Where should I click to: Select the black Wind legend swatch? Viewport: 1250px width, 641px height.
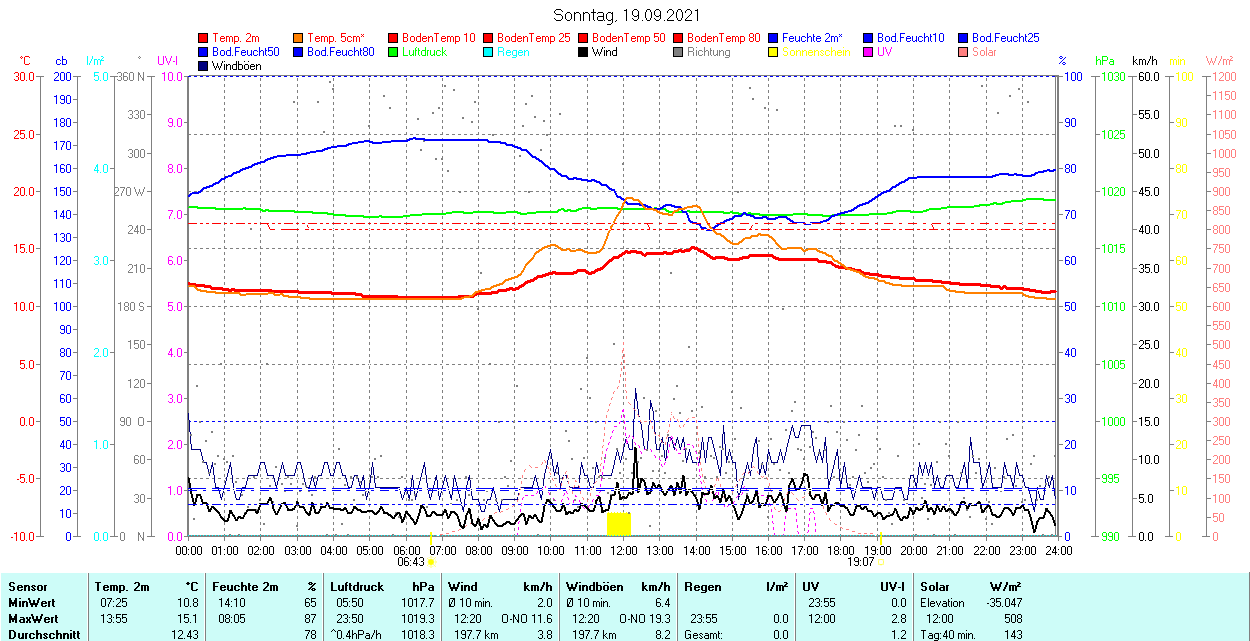(583, 52)
